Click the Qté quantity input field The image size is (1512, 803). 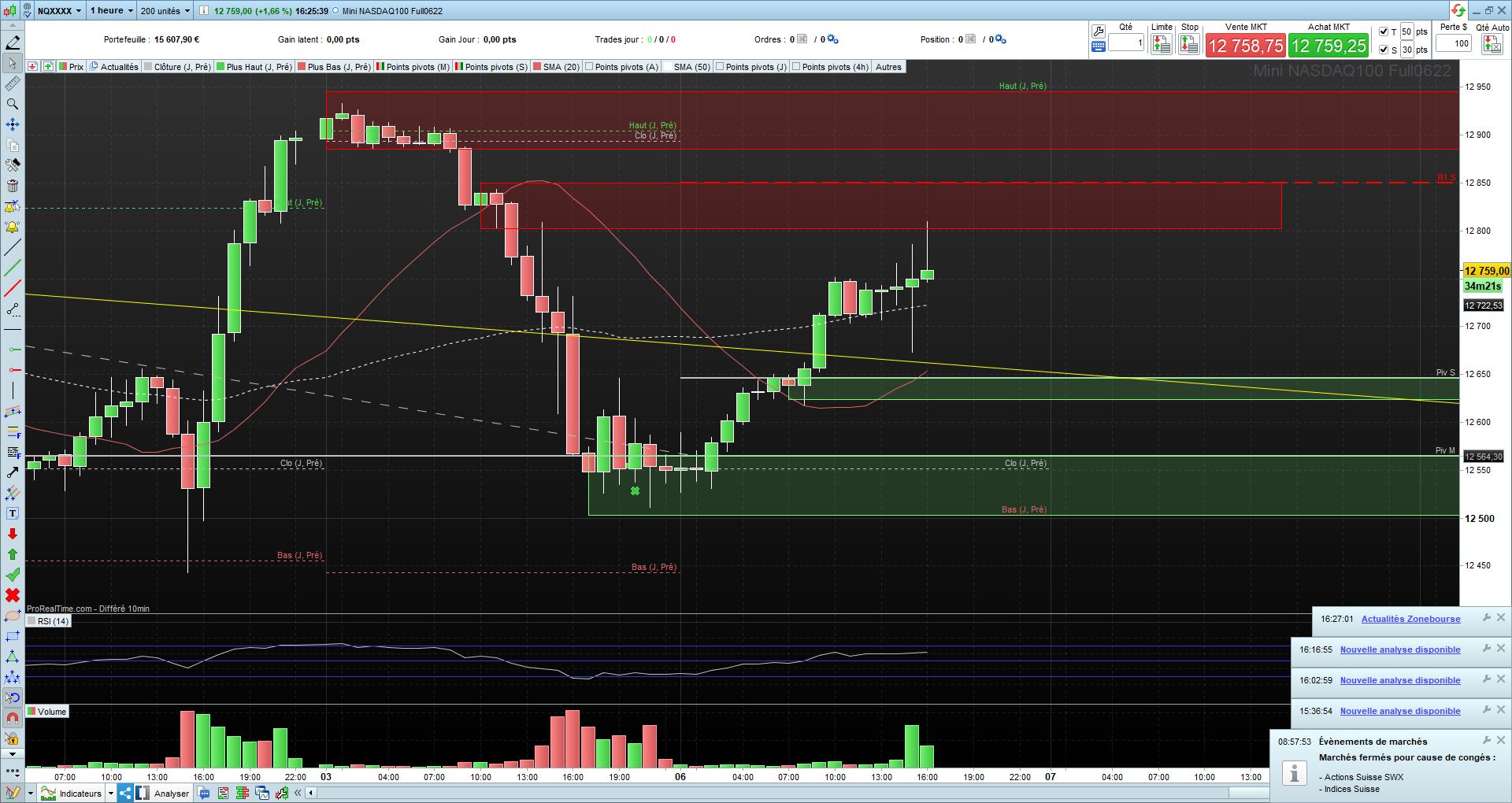tap(1126, 43)
